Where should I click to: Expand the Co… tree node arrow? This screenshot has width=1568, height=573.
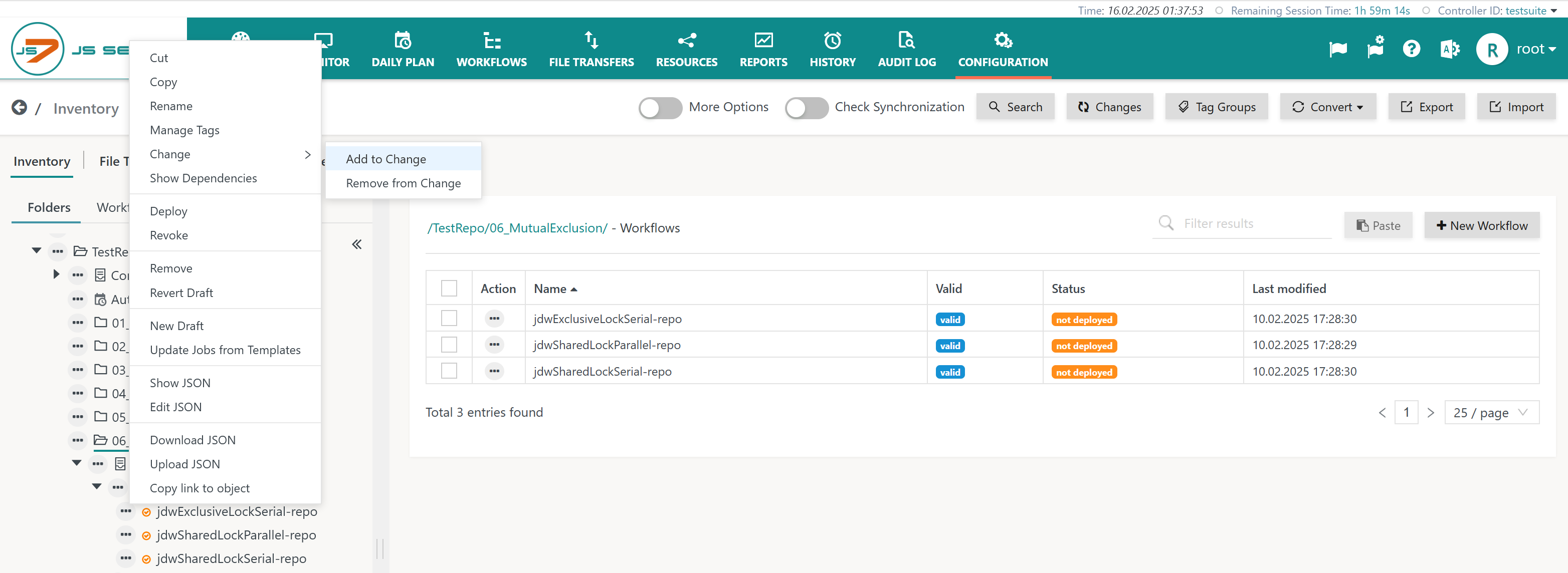[x=56, y=274]
